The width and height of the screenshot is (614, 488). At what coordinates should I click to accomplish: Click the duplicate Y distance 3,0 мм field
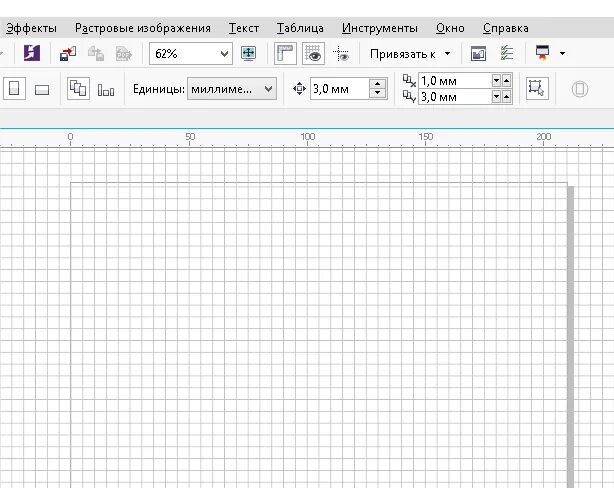point(455,96)
